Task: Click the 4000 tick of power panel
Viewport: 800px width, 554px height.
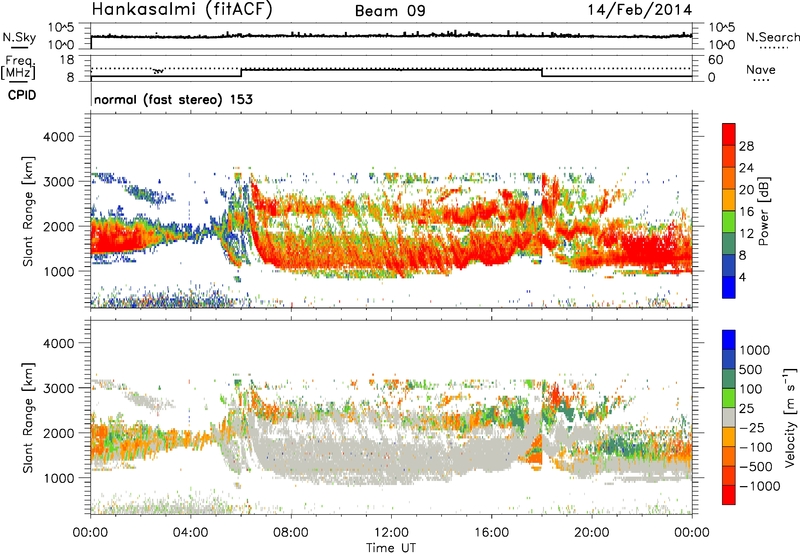Action: click(x=59, y=137)
